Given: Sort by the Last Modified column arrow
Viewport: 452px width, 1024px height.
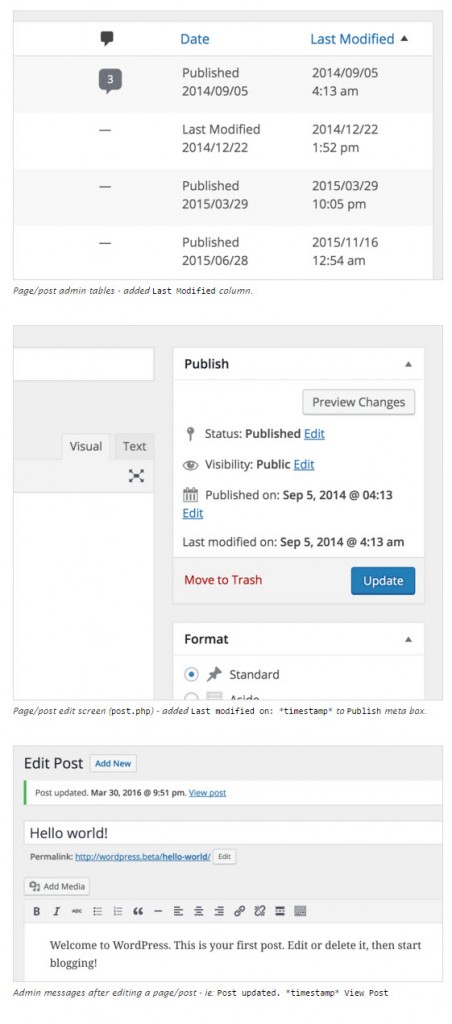Looking at the screenshot, I should [404, 39].
